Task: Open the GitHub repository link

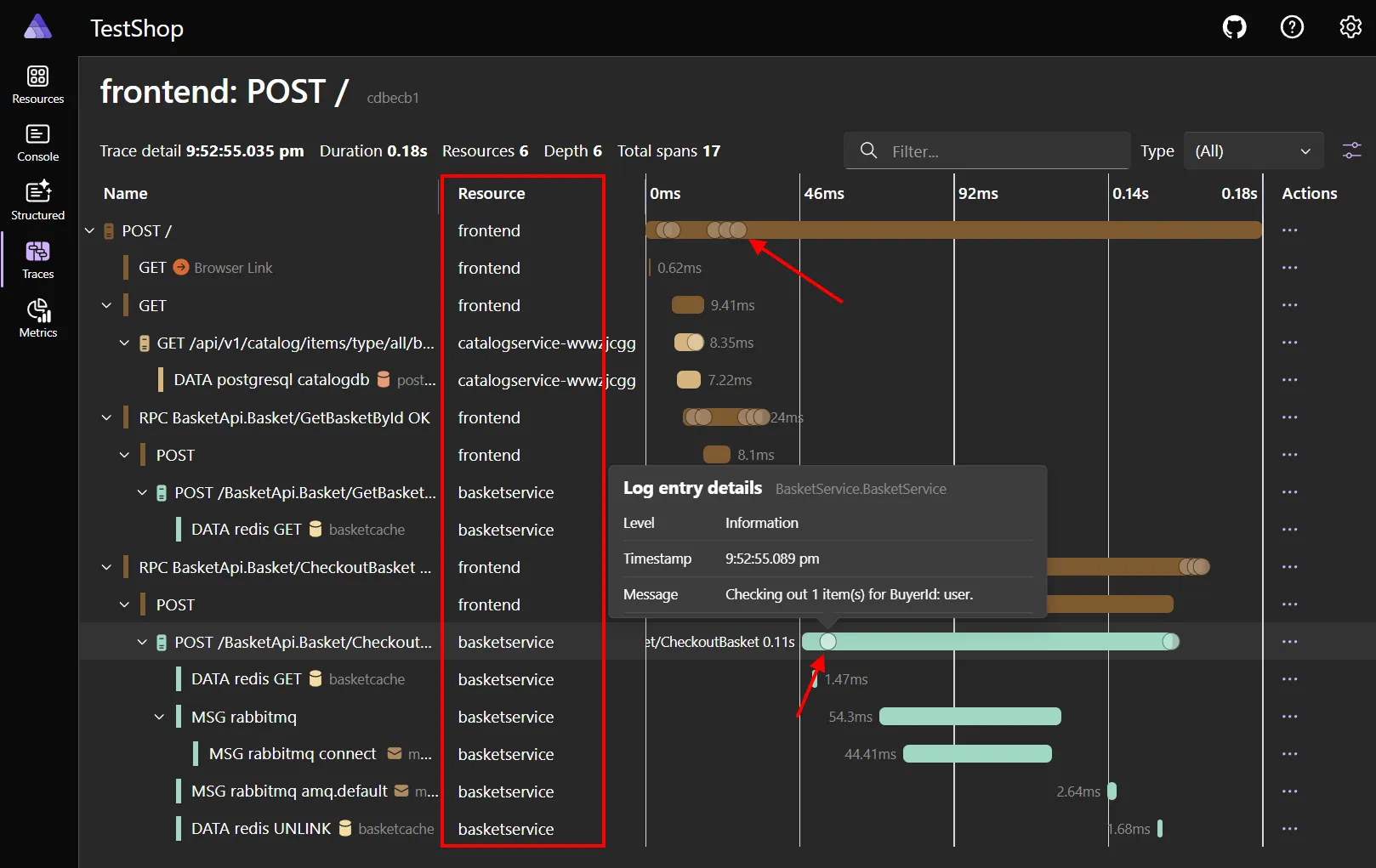Action: pyautogui.click(x=1234, y=26)
